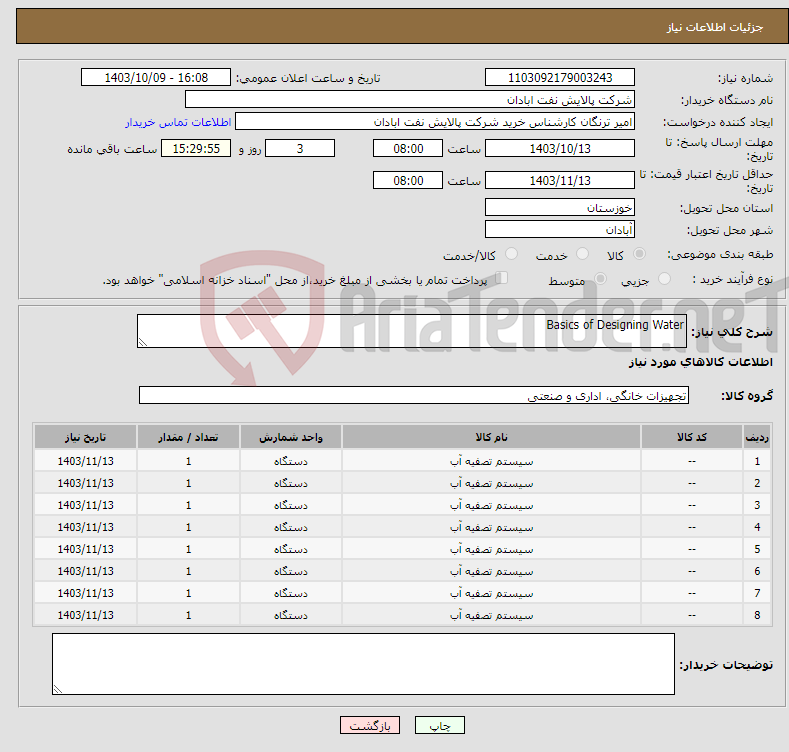Select سیستم تصفیه آب in row 7
Image resolution: width=789 pixels, height=752 pixels.
(x=491, y=593)
